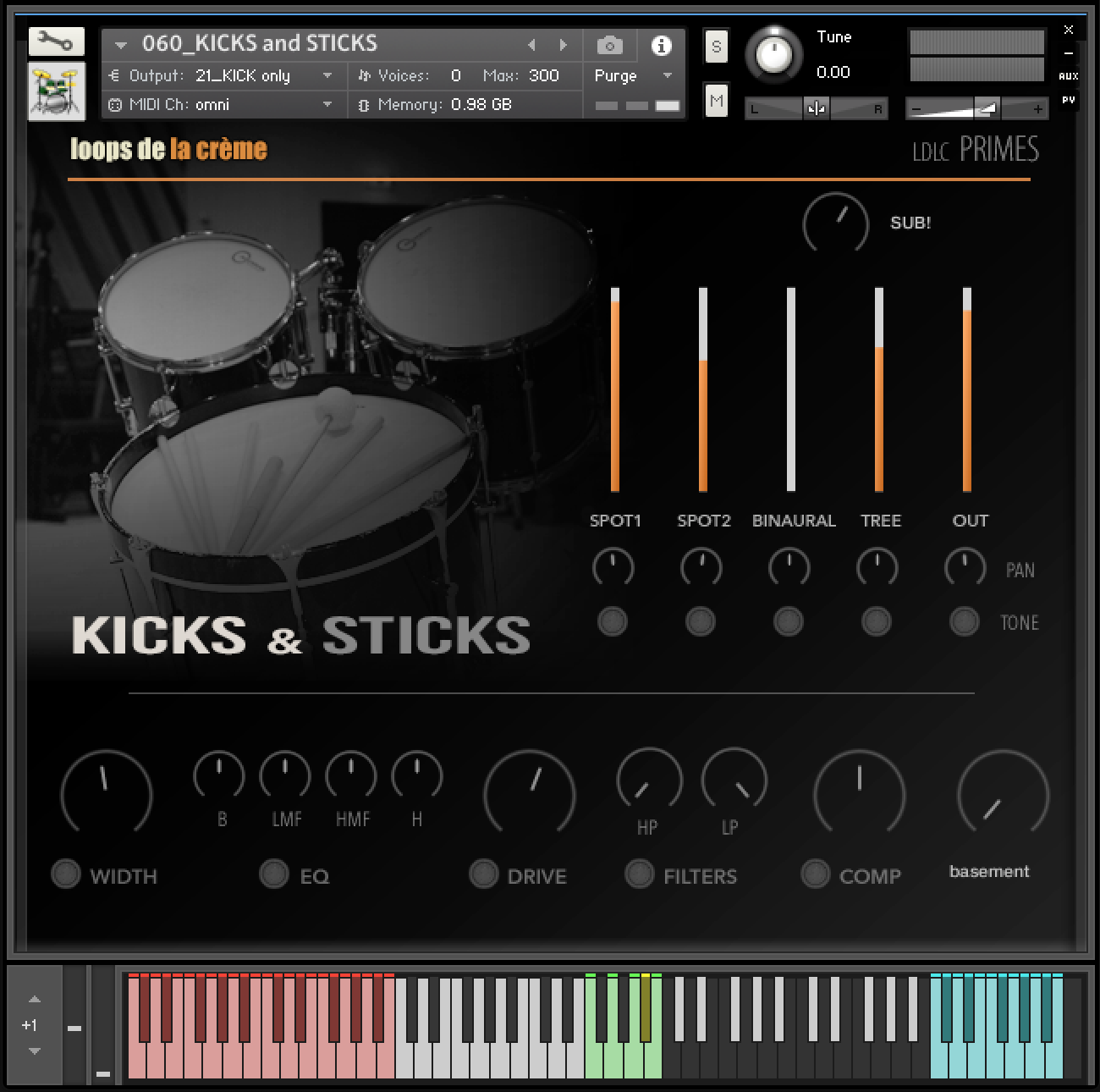Open the MIDI Ch omni dropdown
This screenshot has height=1092, width=1100.
pyautogui.click(x=222, y=105)
